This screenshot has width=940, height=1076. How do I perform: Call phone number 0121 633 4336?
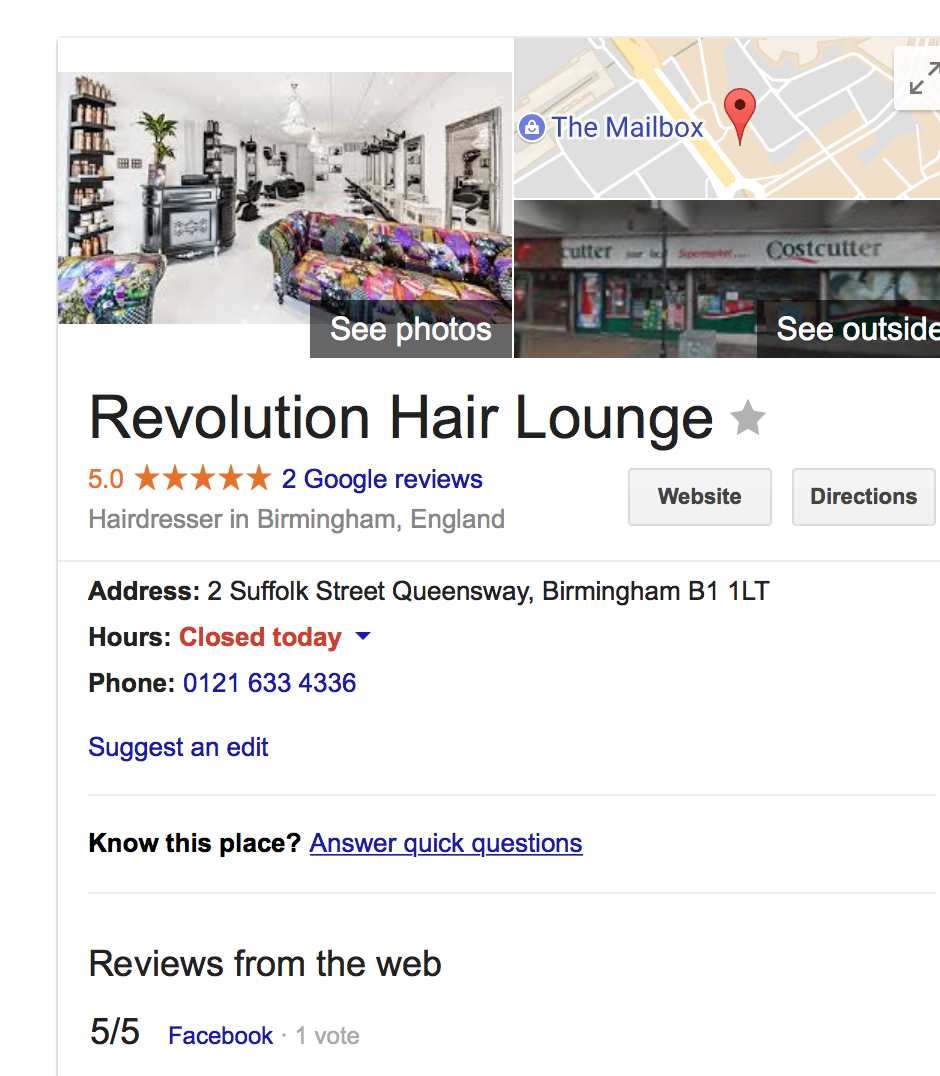pyautogui.click(x=270, y=683)
